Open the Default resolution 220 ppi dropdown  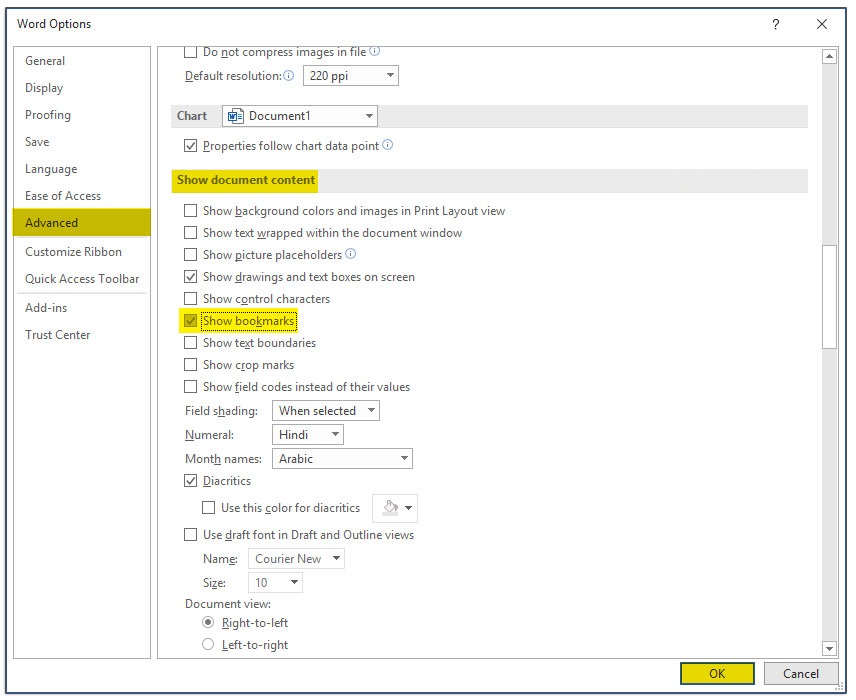click(350, 76)
